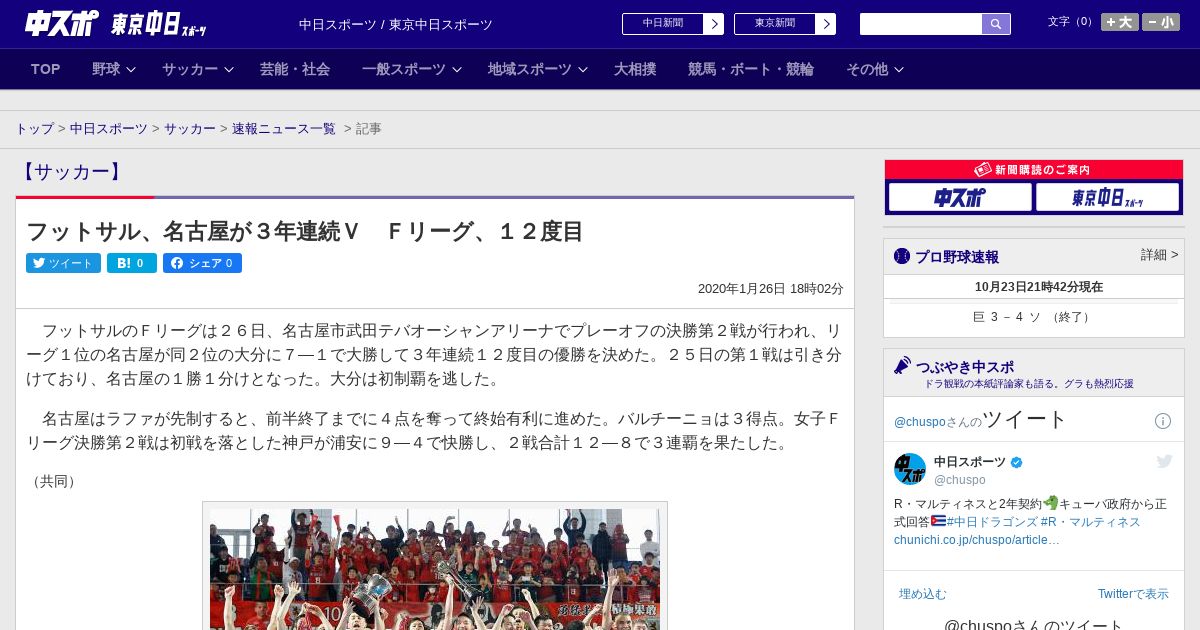Click #中日ドラゴンズ hashtag in tweet
The image size is (1200, 630).
pos(992,522)
